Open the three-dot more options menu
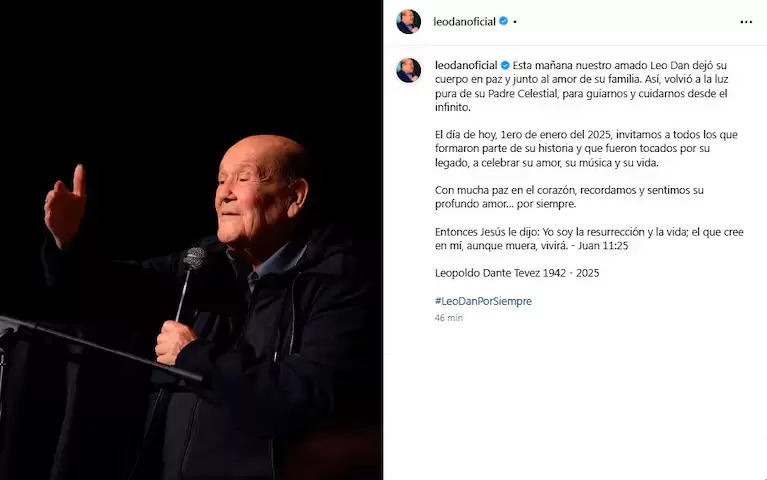 pyautogui.click(x=746, y=22)
